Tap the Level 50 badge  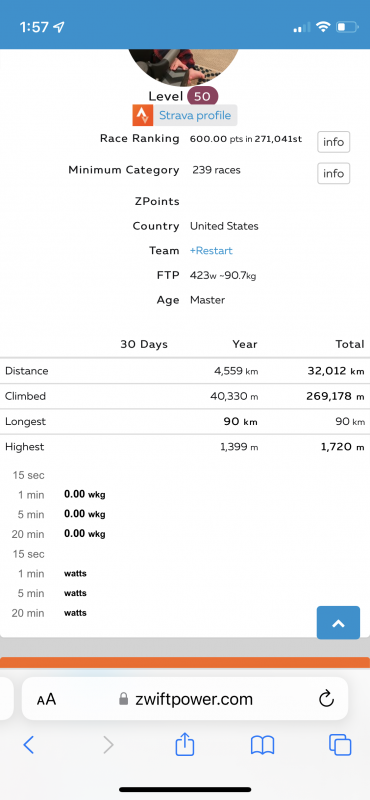pos(203,96)
